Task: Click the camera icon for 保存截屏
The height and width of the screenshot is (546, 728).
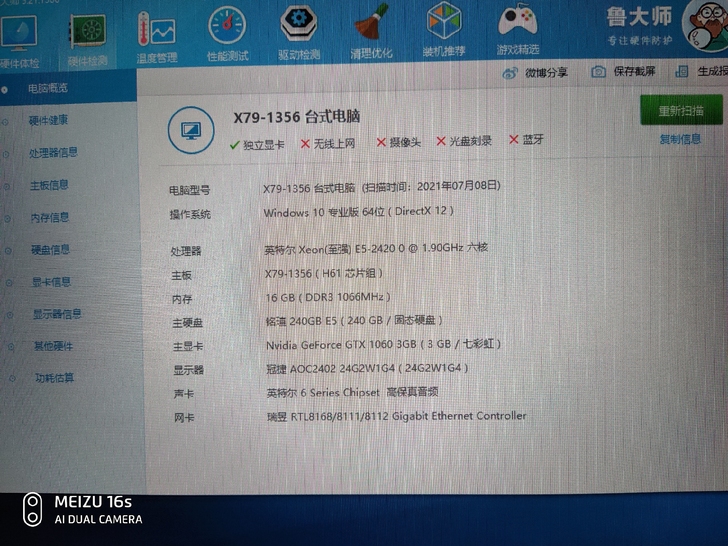Action: coord(598,72)
